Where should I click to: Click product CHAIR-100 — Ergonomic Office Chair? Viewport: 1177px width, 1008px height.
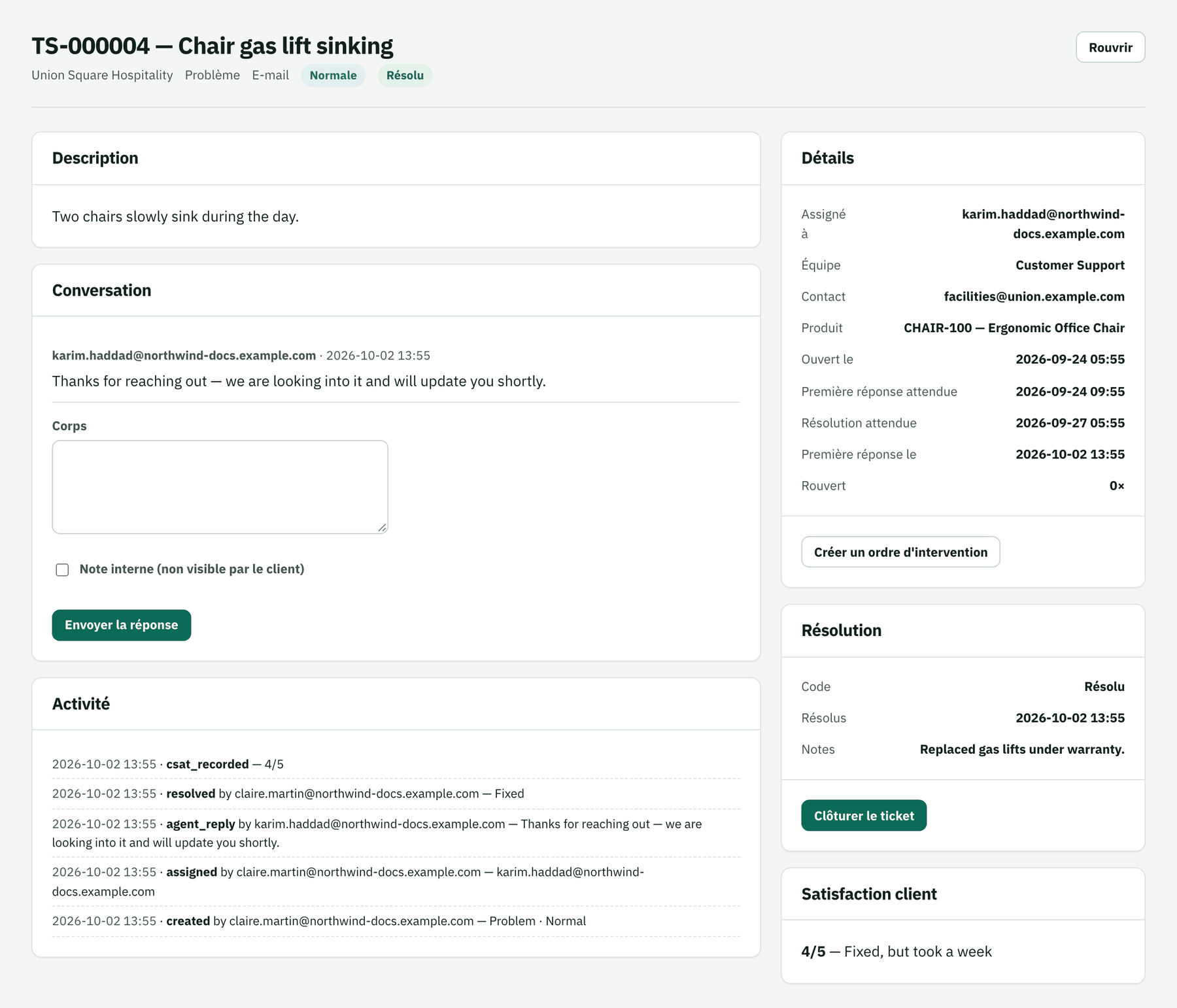click(1014, 328)
